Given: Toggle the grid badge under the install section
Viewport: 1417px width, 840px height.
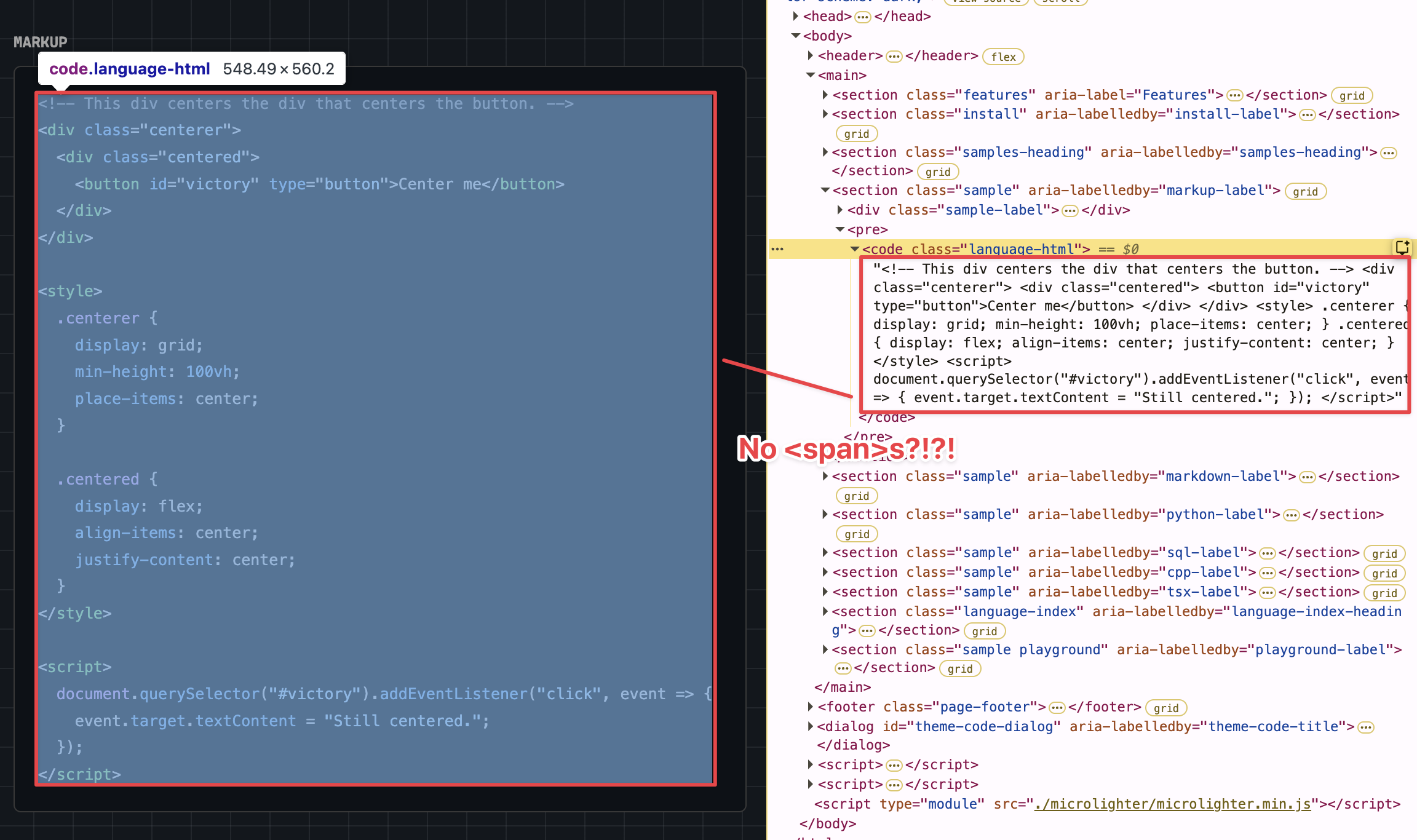Looking at the screenshot, I should (x=856, y=133).
